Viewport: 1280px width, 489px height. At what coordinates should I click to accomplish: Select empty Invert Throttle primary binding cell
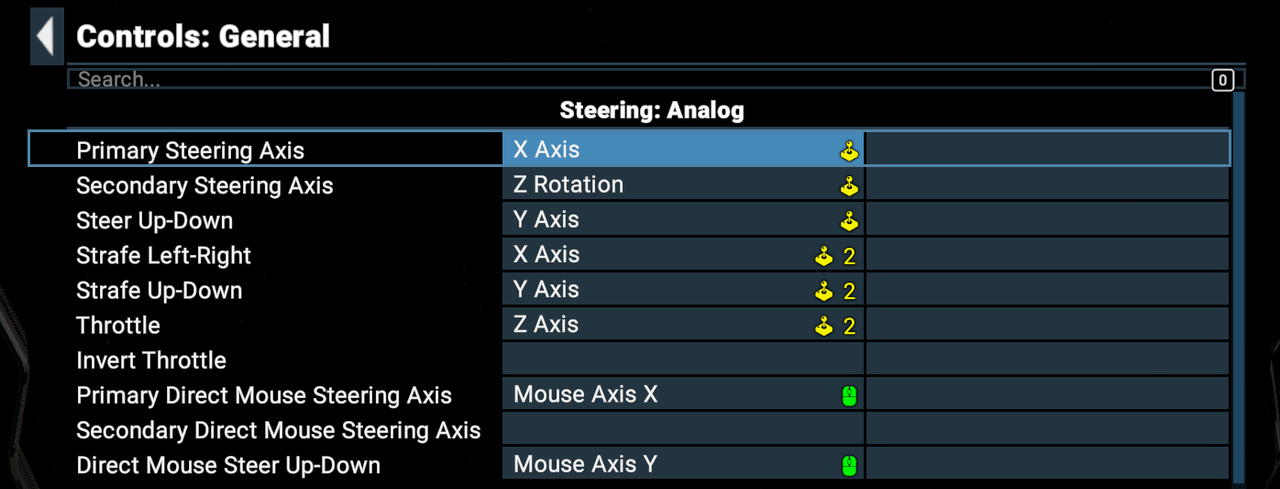coord(683,359)
